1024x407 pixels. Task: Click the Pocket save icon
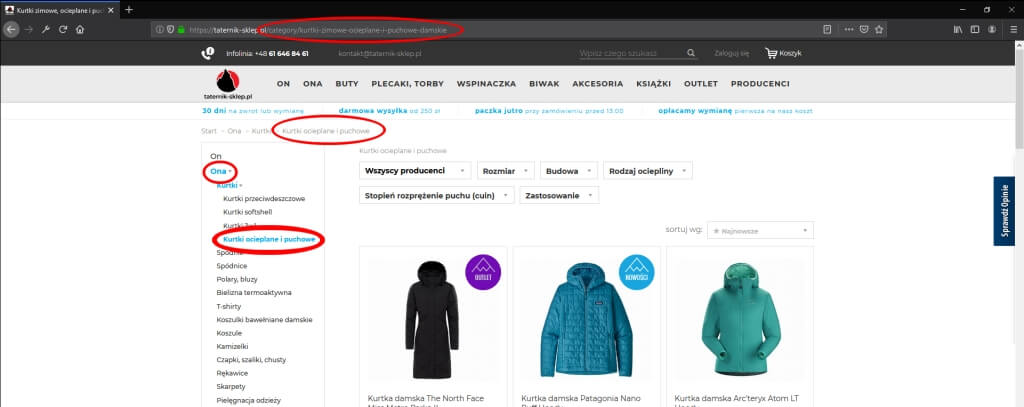coord(864,29)
